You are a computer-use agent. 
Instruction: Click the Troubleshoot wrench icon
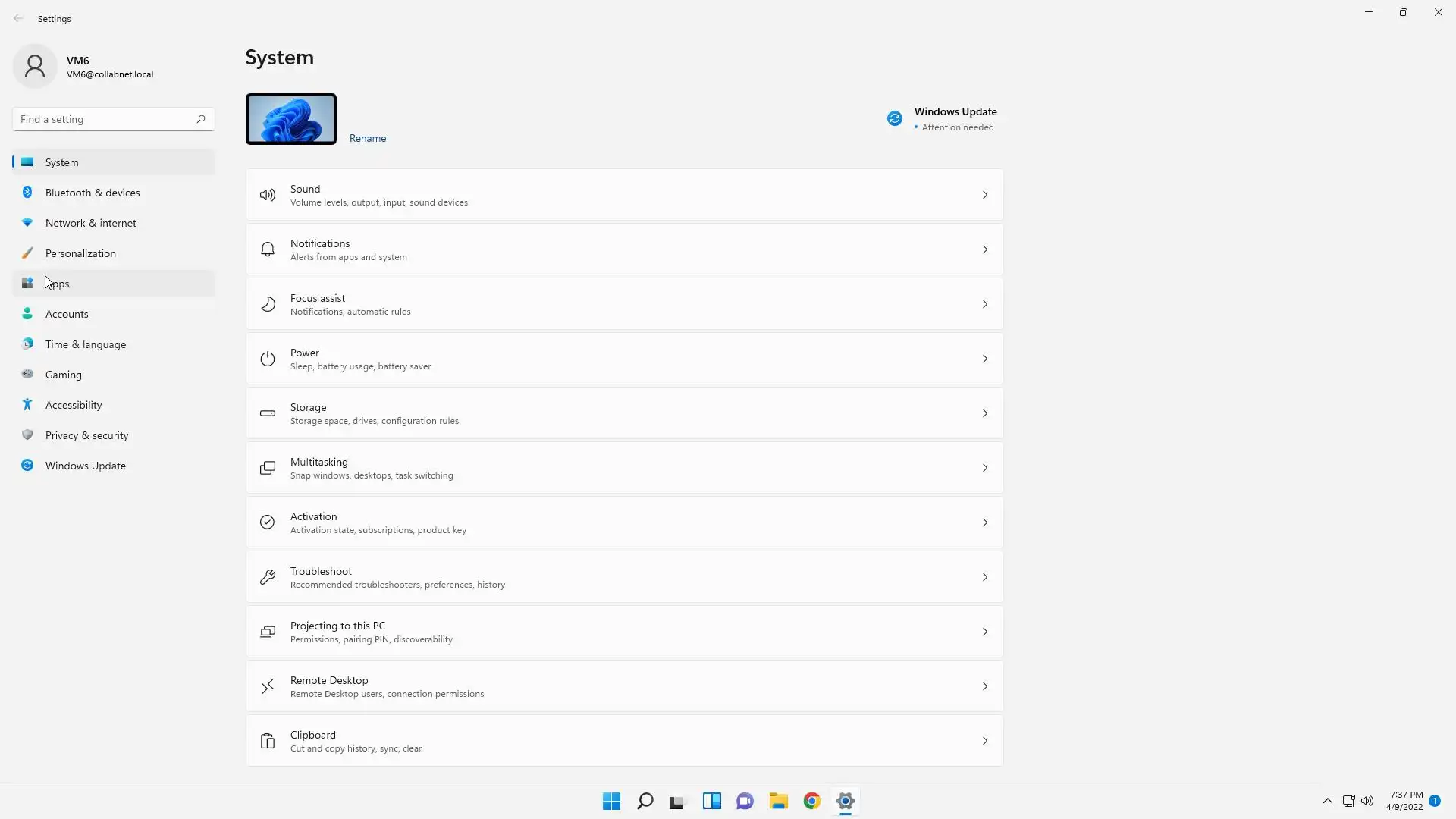[267, 577]
